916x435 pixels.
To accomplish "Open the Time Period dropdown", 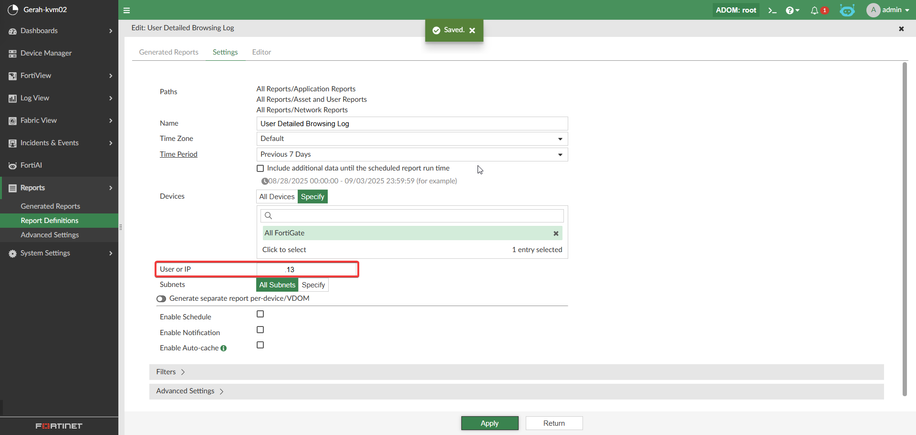I will click(x=412, y=155).
